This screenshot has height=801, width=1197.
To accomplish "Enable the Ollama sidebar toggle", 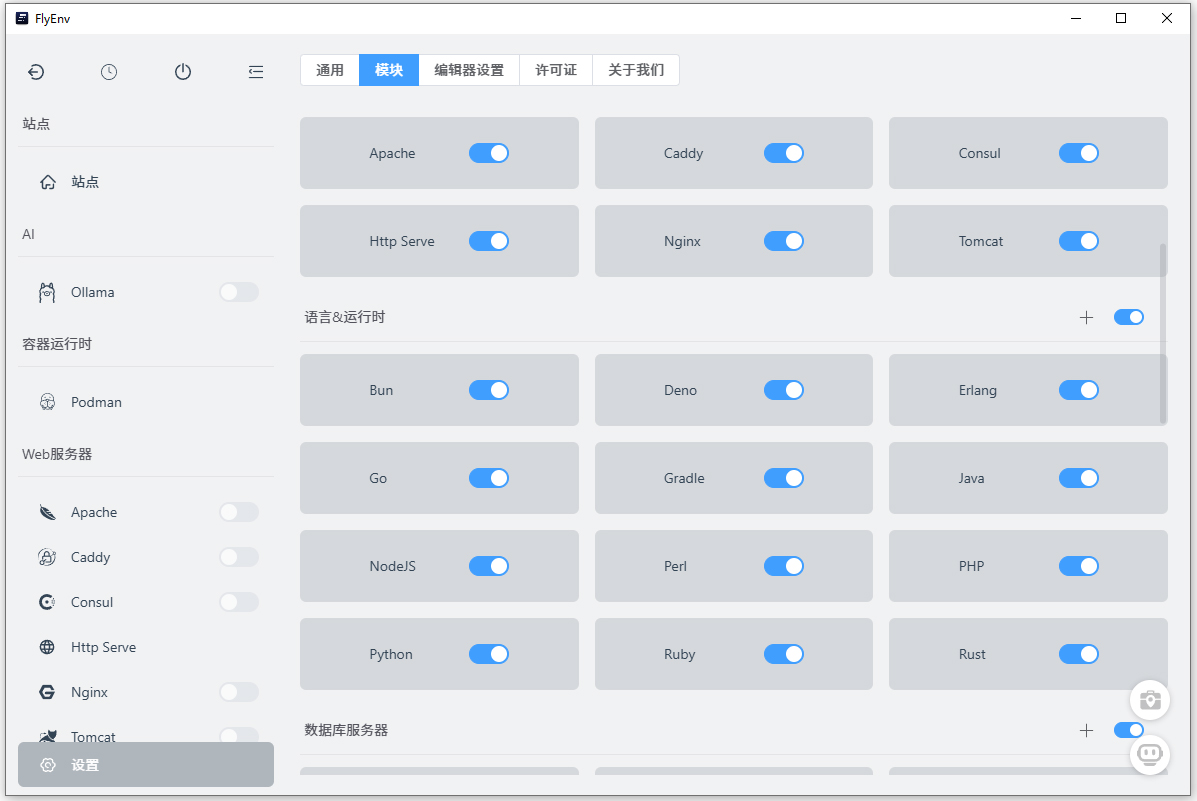I will point(238,291).
